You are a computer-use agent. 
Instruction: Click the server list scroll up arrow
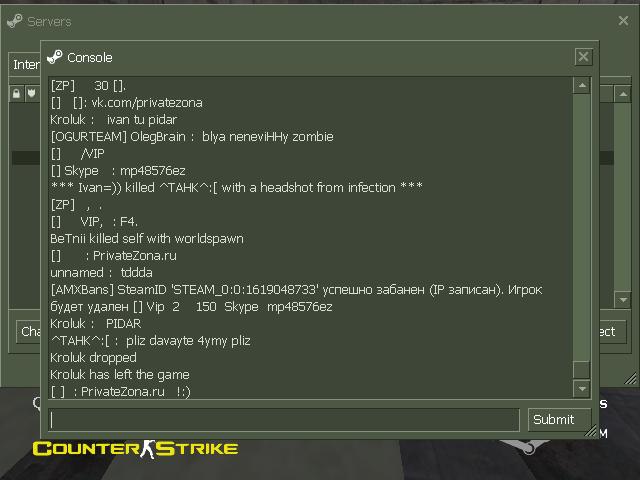point(623,95)
